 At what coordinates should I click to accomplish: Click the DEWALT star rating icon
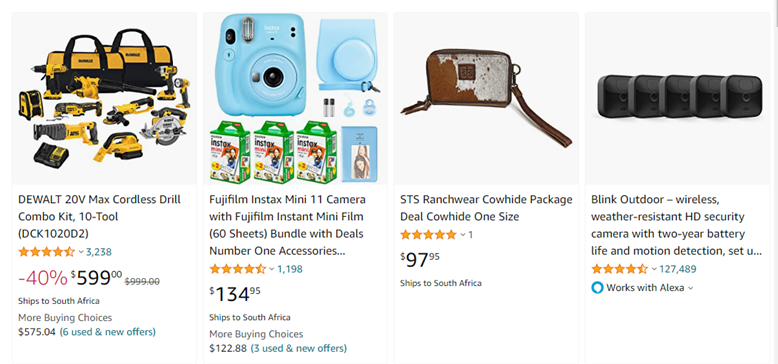click(x=47, y=252)
